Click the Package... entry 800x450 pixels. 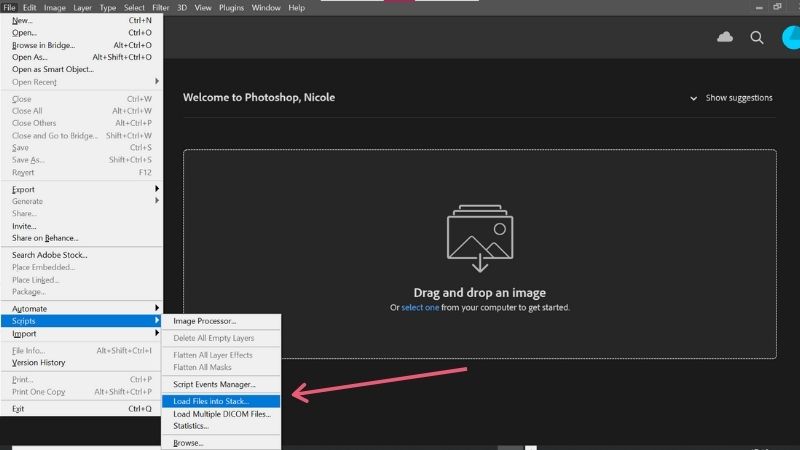click(x=82, y=292)
